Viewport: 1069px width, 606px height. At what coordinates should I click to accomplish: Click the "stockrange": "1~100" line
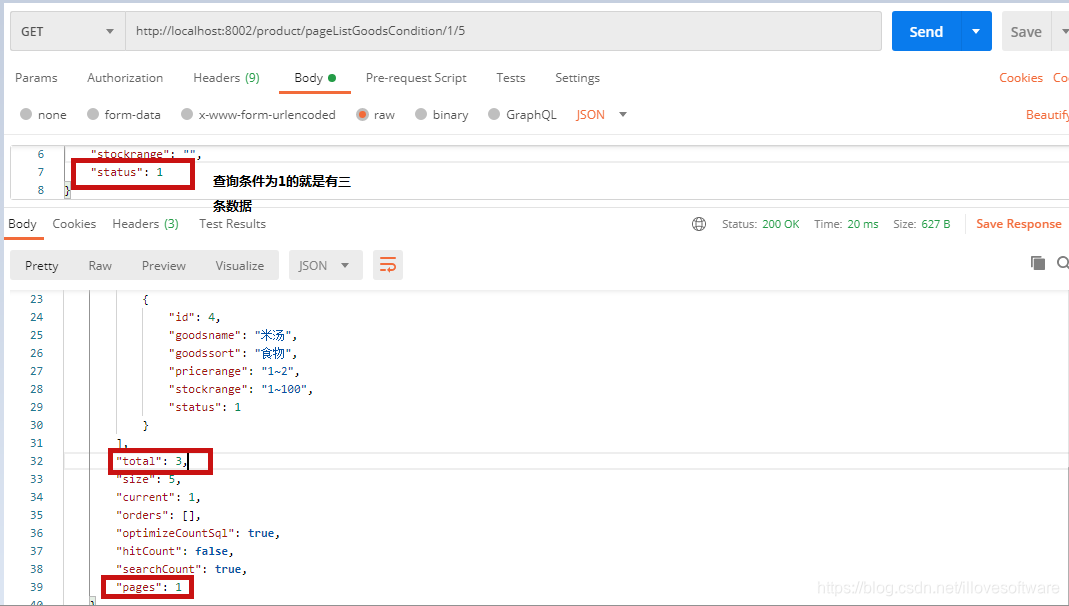click(x=241, y=389)
